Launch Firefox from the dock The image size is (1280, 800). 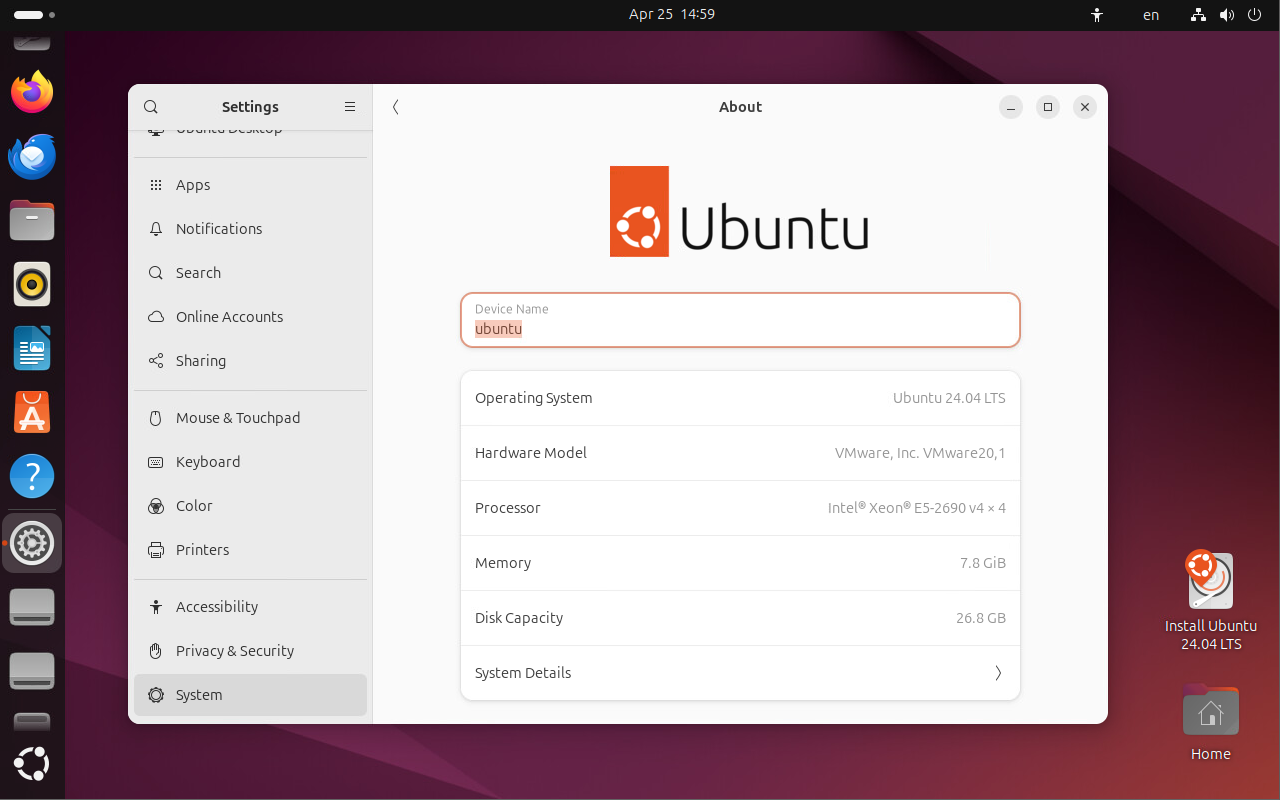coord(32,93)
